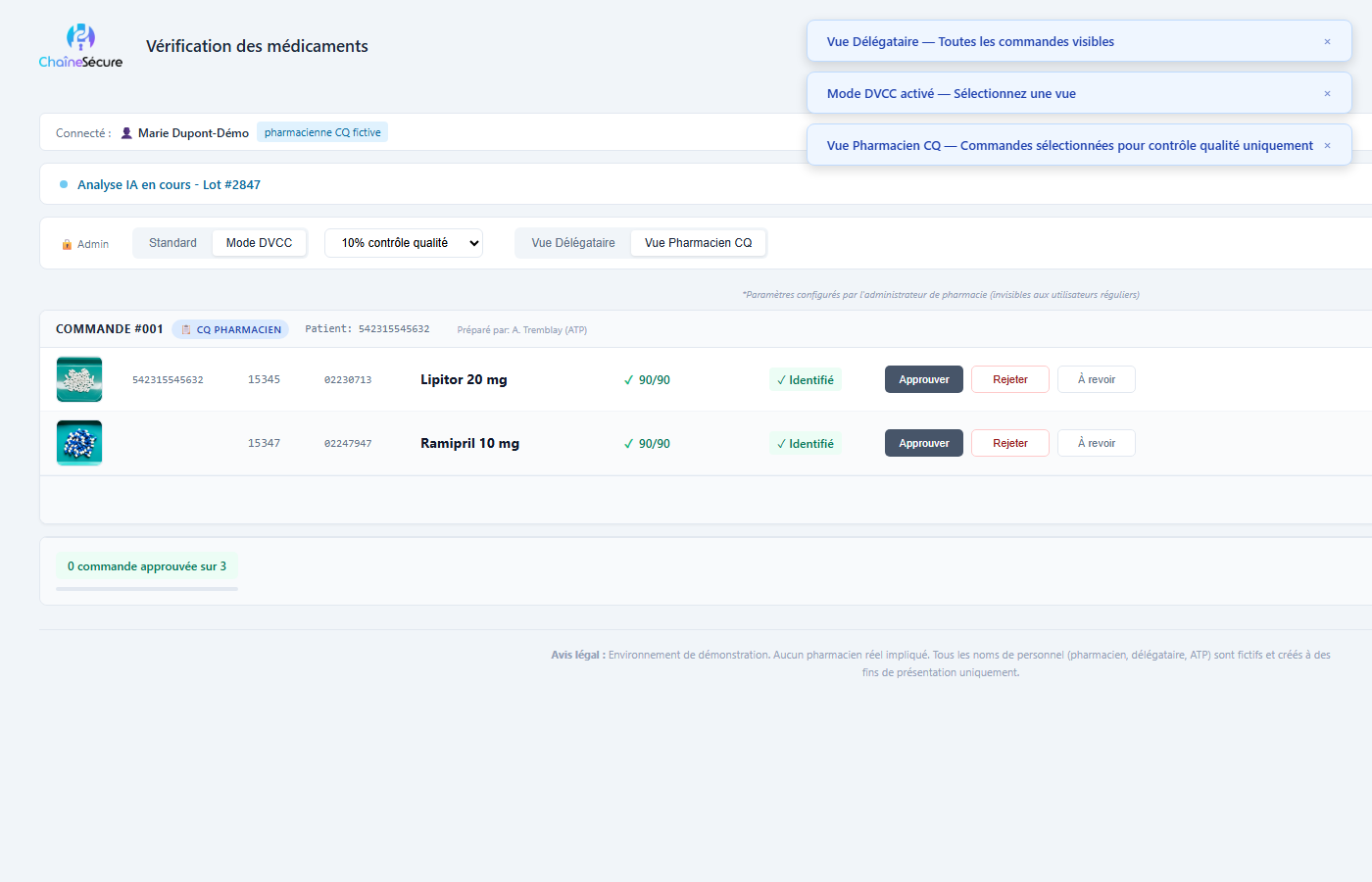Click the approved orders progress bar
Screen dimensions: 1372x882
point(147,589)
